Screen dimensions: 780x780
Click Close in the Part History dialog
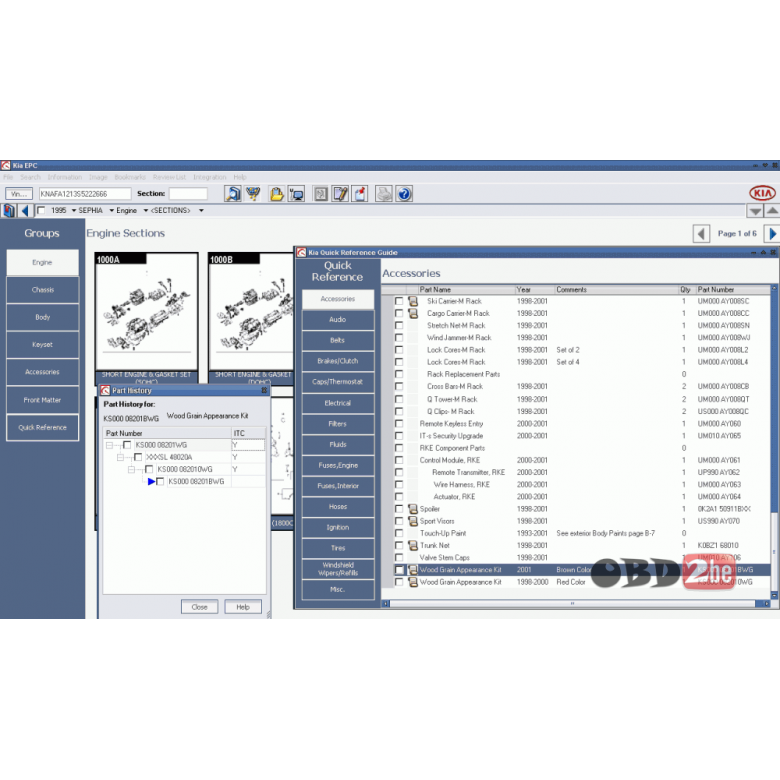tap(199, 607)
